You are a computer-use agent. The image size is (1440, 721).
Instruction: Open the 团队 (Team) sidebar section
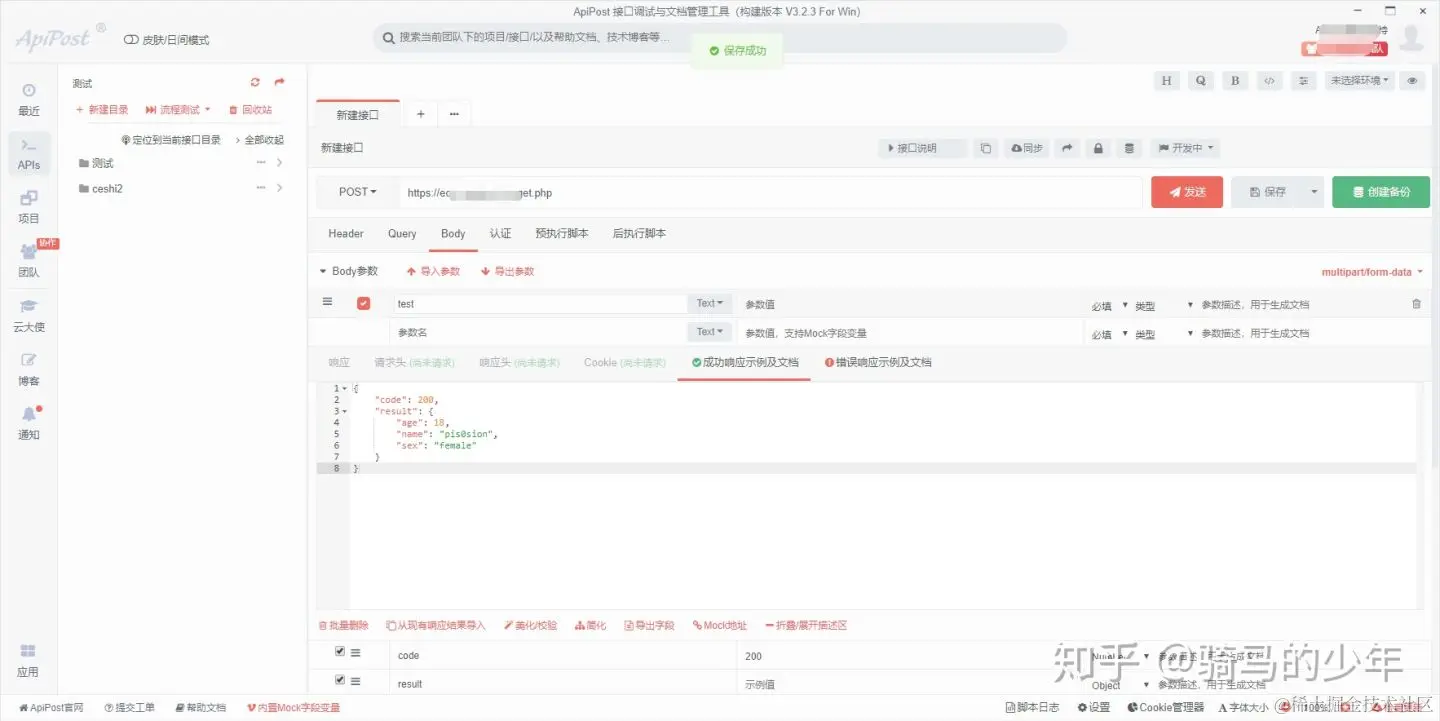[x=29, y=261]
